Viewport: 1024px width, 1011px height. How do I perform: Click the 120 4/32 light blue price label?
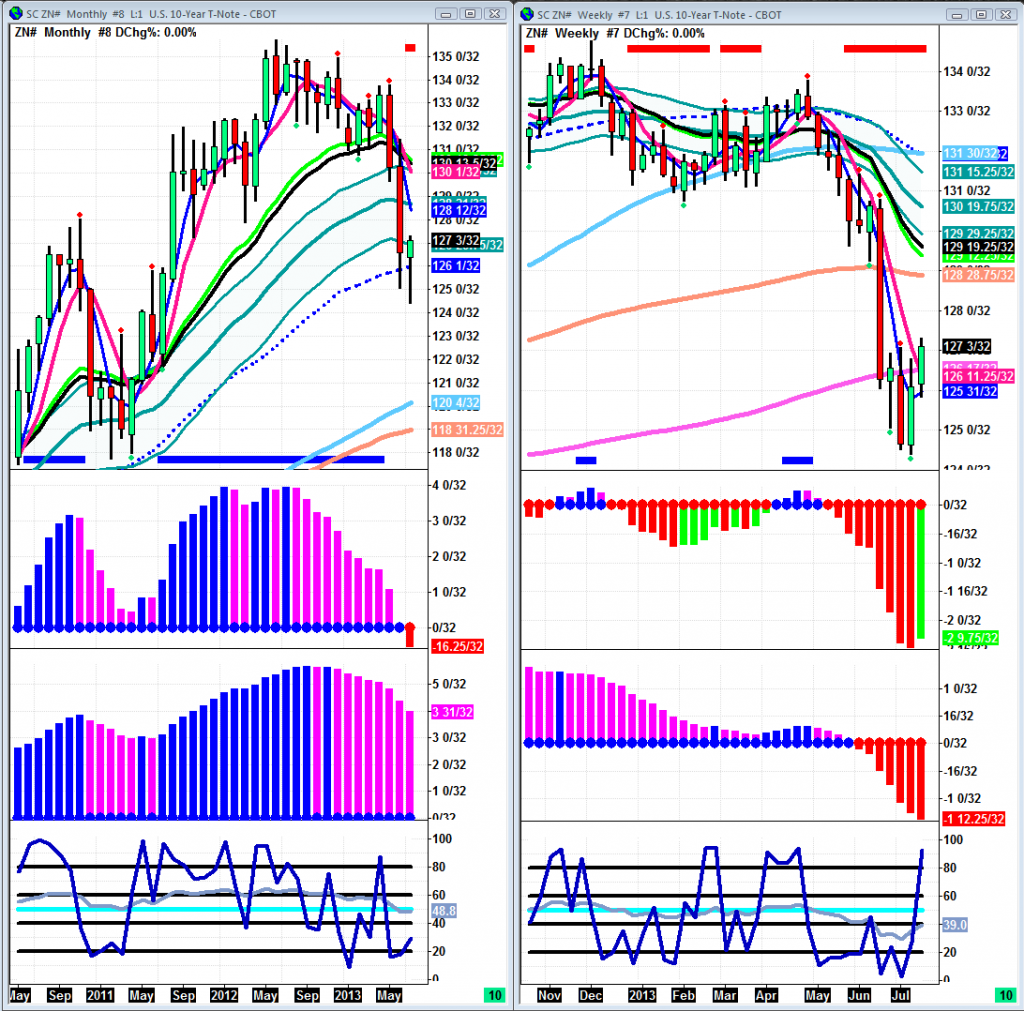[x=453, y=403]
